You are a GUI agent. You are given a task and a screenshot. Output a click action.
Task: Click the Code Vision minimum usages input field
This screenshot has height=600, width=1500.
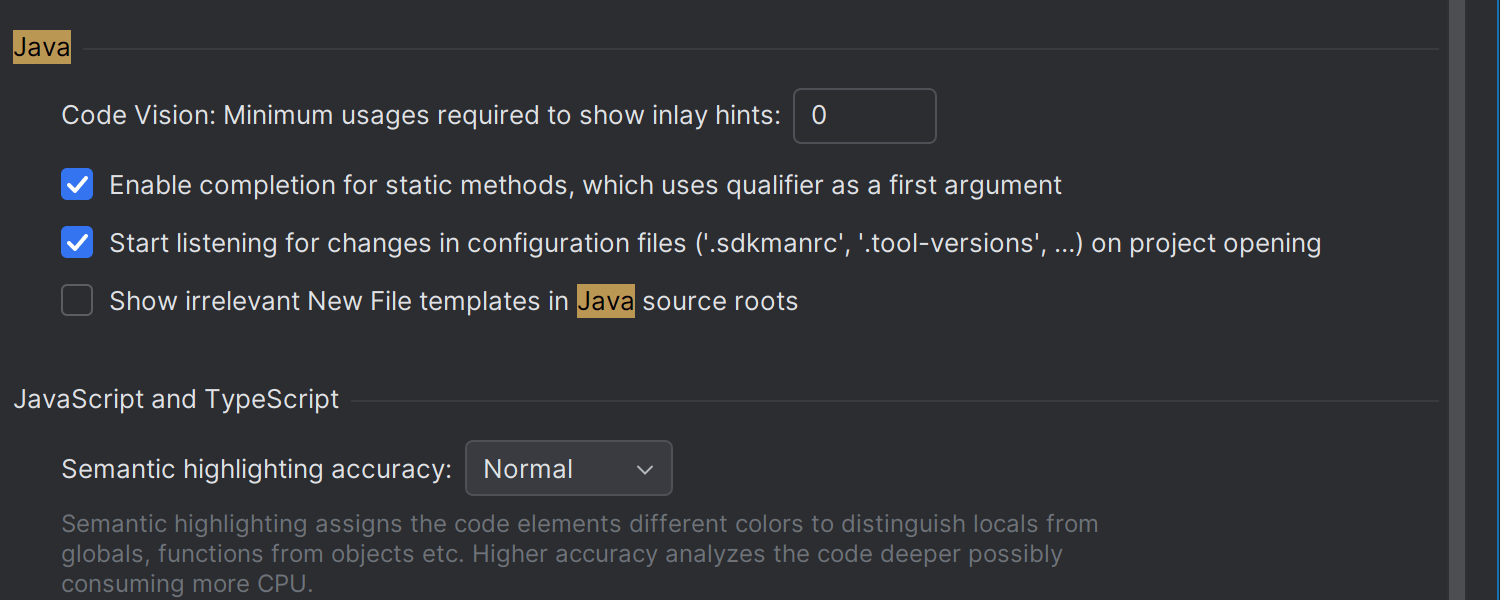[864, 116]
